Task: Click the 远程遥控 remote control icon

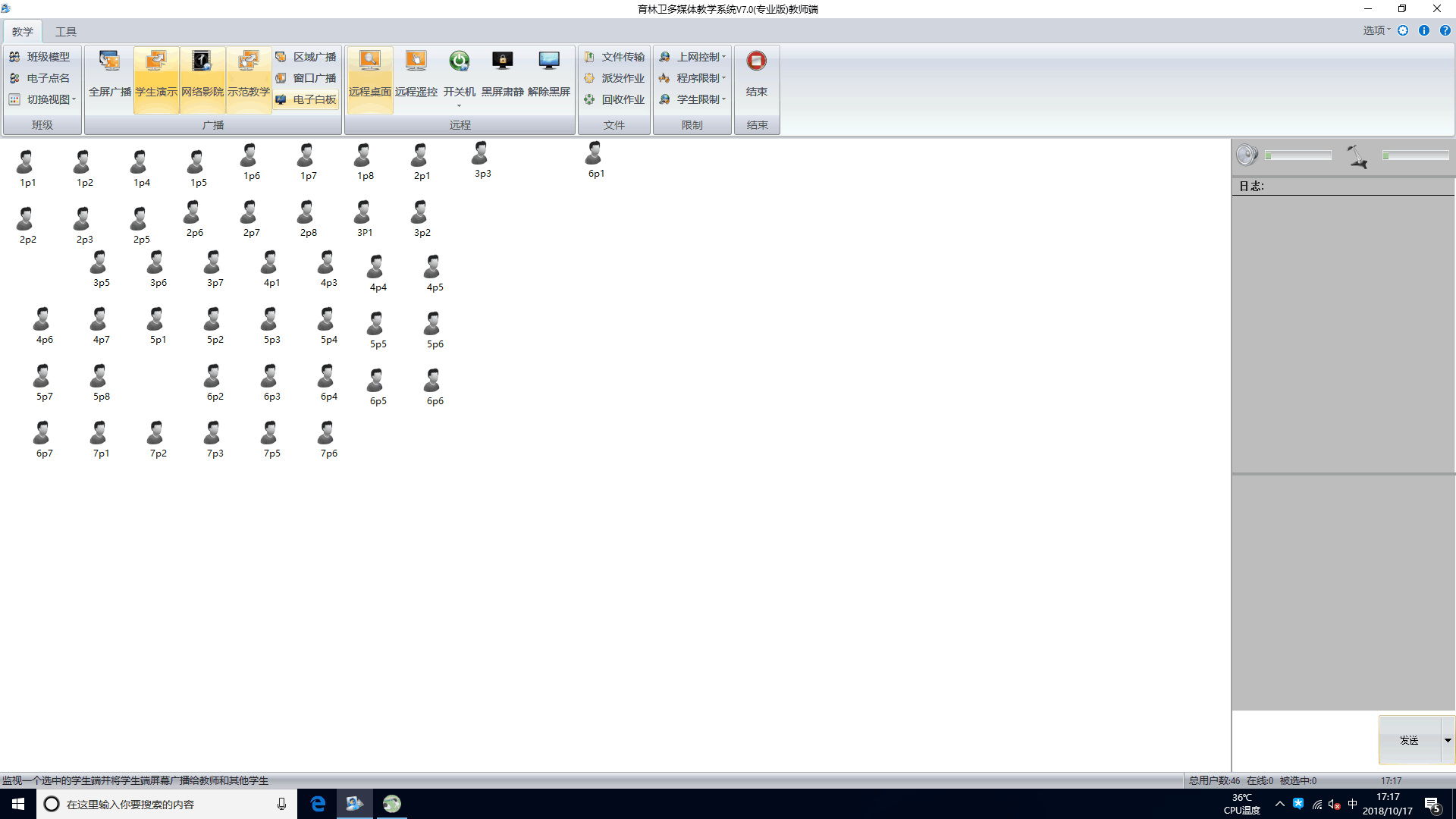Action: [x=416, y=61]
